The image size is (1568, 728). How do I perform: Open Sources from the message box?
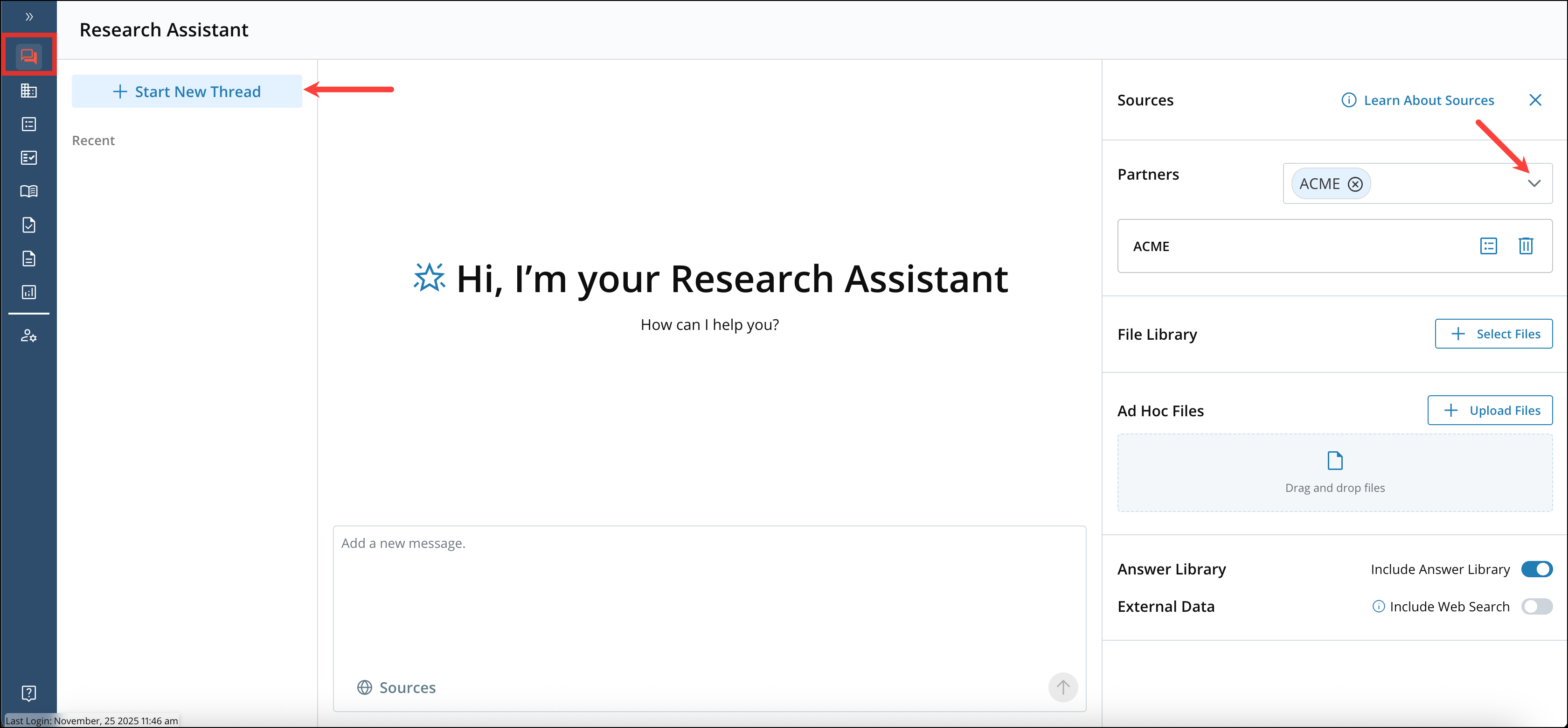pyautogui.click(x=396, y=688)
